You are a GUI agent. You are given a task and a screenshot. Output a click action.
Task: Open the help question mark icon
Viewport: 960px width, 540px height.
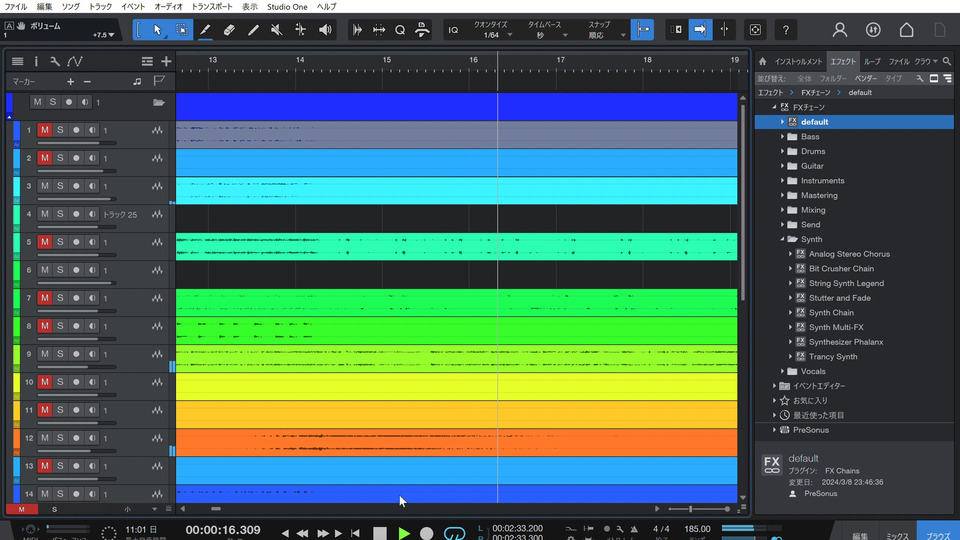(787, 30)
